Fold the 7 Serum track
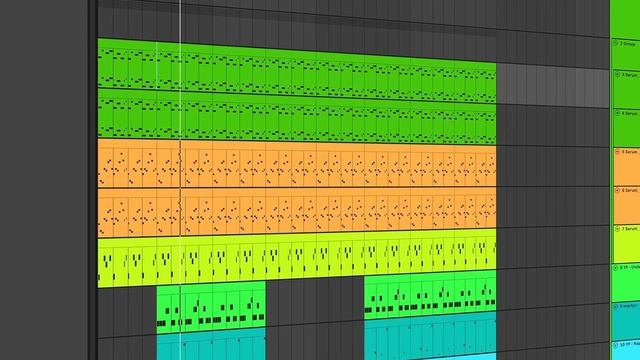 point(617,229)
